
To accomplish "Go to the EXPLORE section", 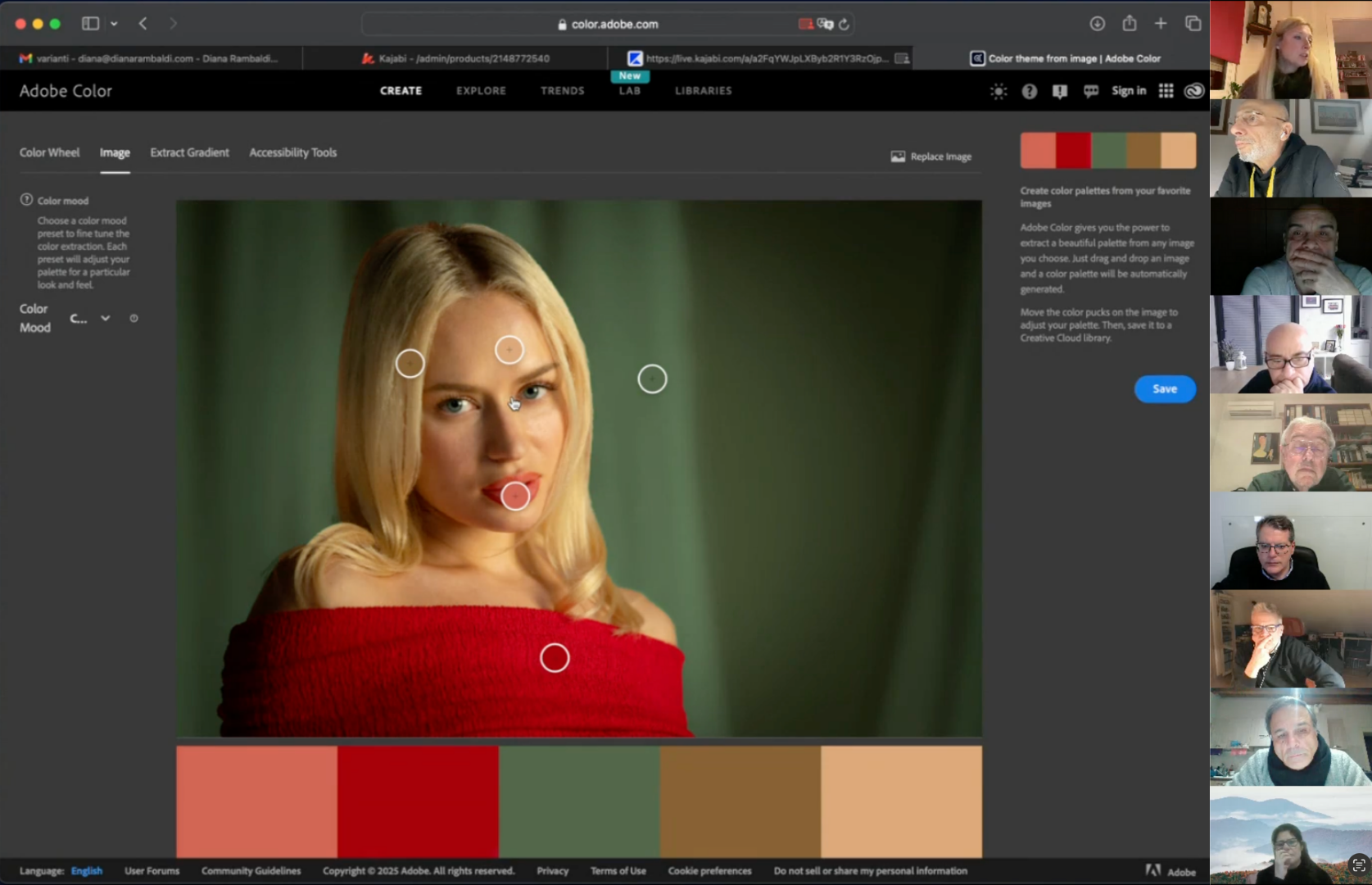I will coord(482,91).
